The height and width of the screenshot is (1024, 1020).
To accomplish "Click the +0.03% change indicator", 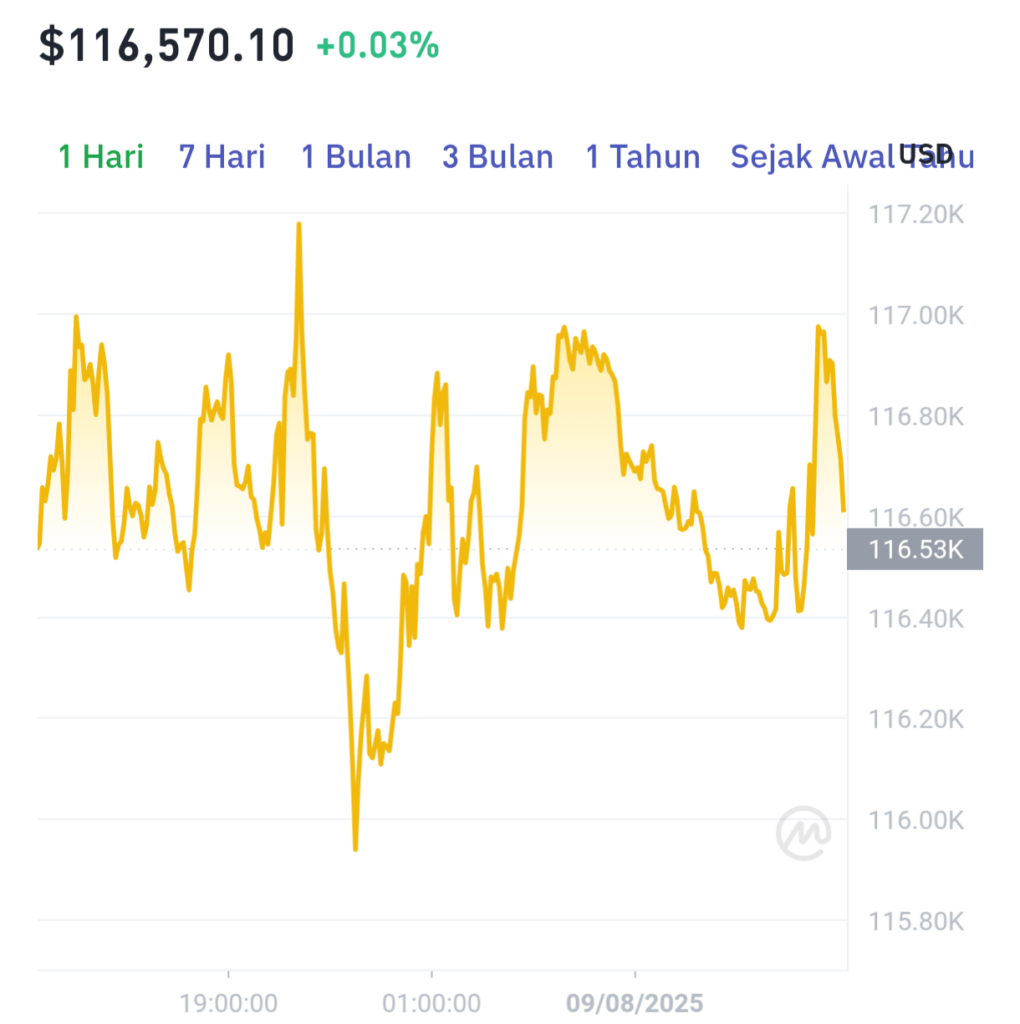I will tap(377, 46).
